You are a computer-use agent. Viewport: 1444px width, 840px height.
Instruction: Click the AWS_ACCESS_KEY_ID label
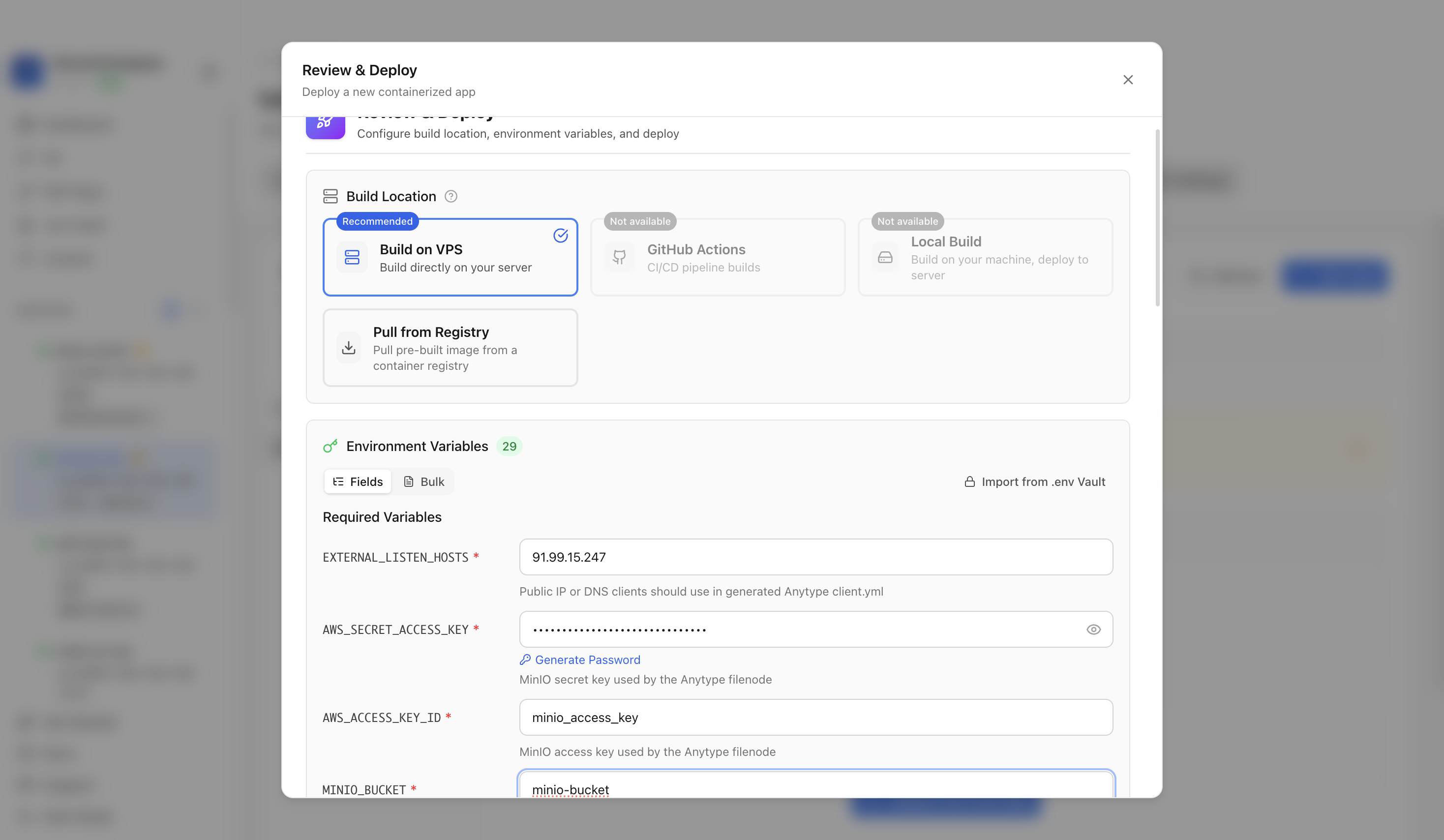click(x=382, y=718)
